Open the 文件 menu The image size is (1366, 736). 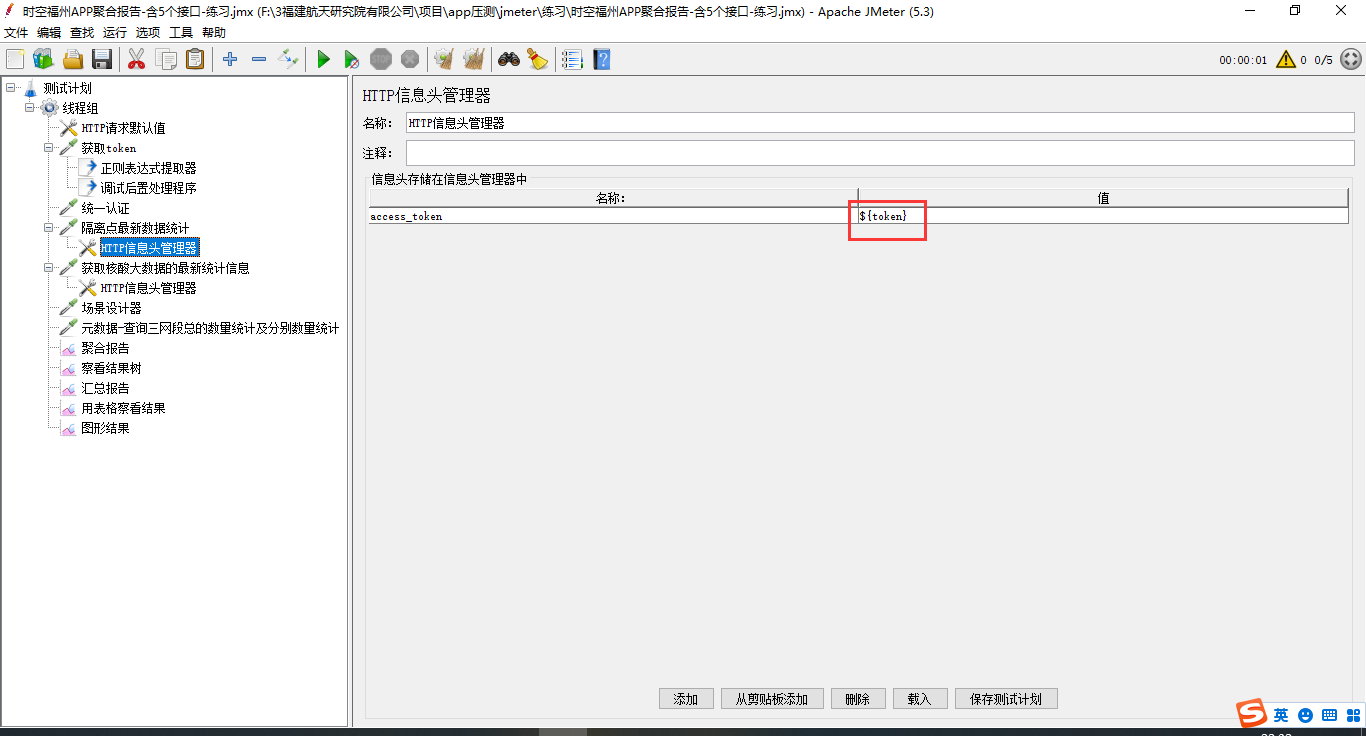[x=16, y=32]
